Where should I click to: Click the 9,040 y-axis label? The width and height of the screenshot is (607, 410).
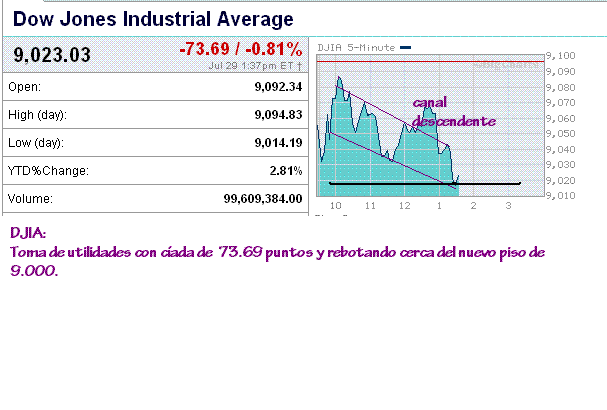pos(561,149)
